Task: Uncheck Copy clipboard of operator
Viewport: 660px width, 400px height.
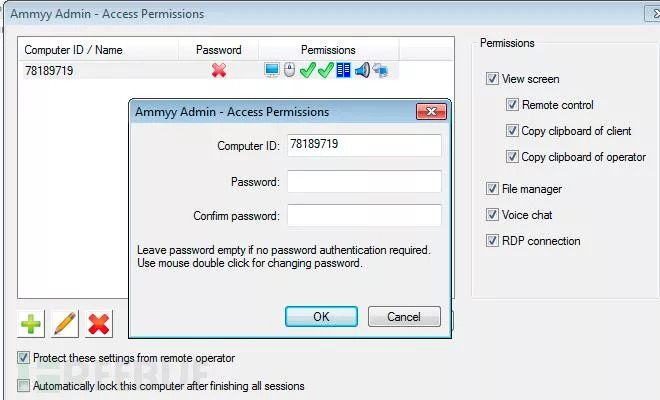Action: click(x=512, y=157)
